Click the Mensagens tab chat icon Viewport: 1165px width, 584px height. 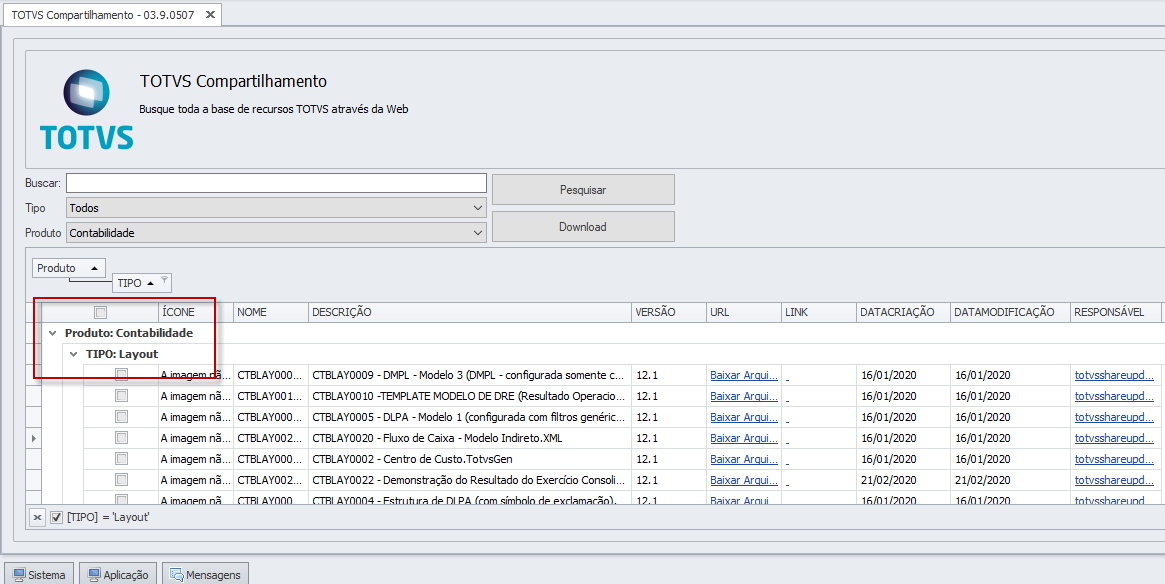pyautogui.click(x=177, y=575)
